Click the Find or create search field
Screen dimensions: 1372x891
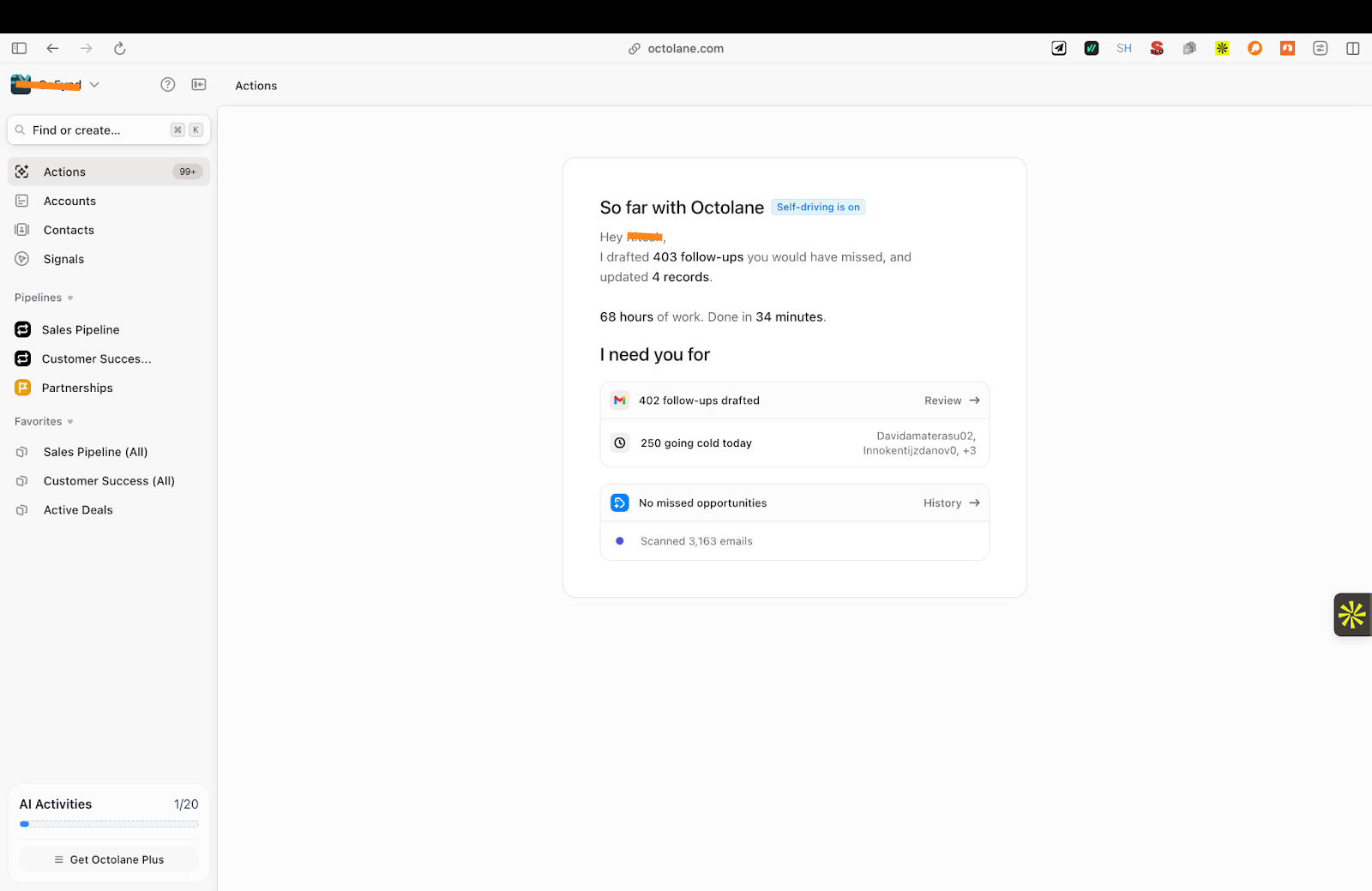pos(109,130)
